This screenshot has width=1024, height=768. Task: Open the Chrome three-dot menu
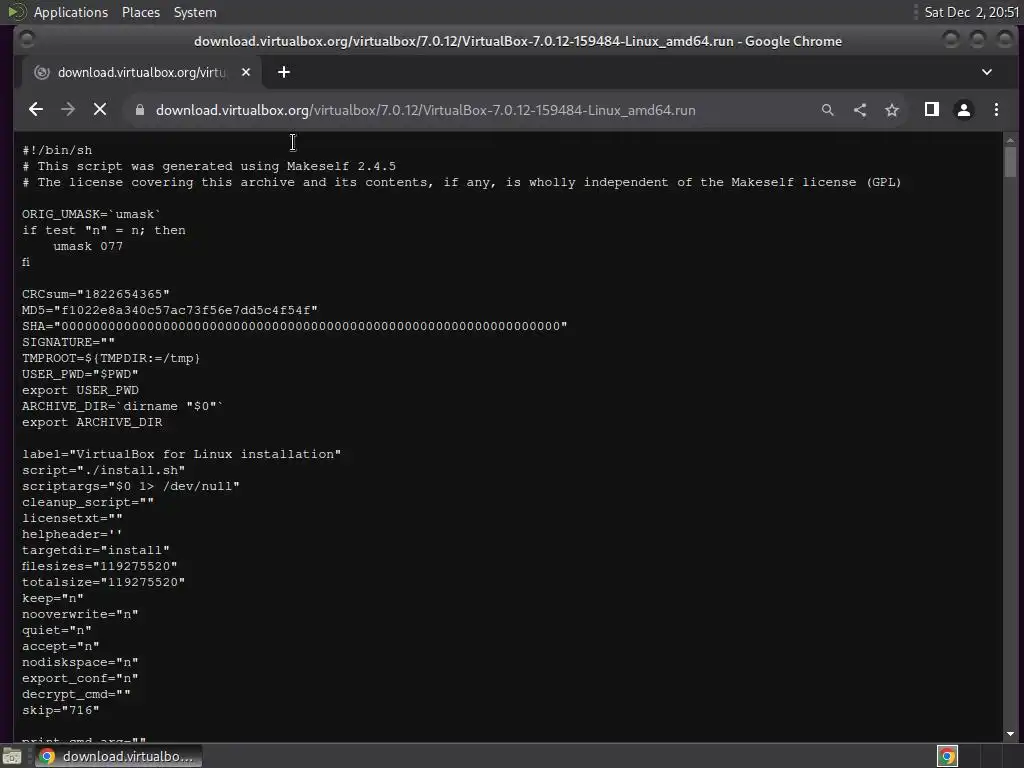coord(996,110)
